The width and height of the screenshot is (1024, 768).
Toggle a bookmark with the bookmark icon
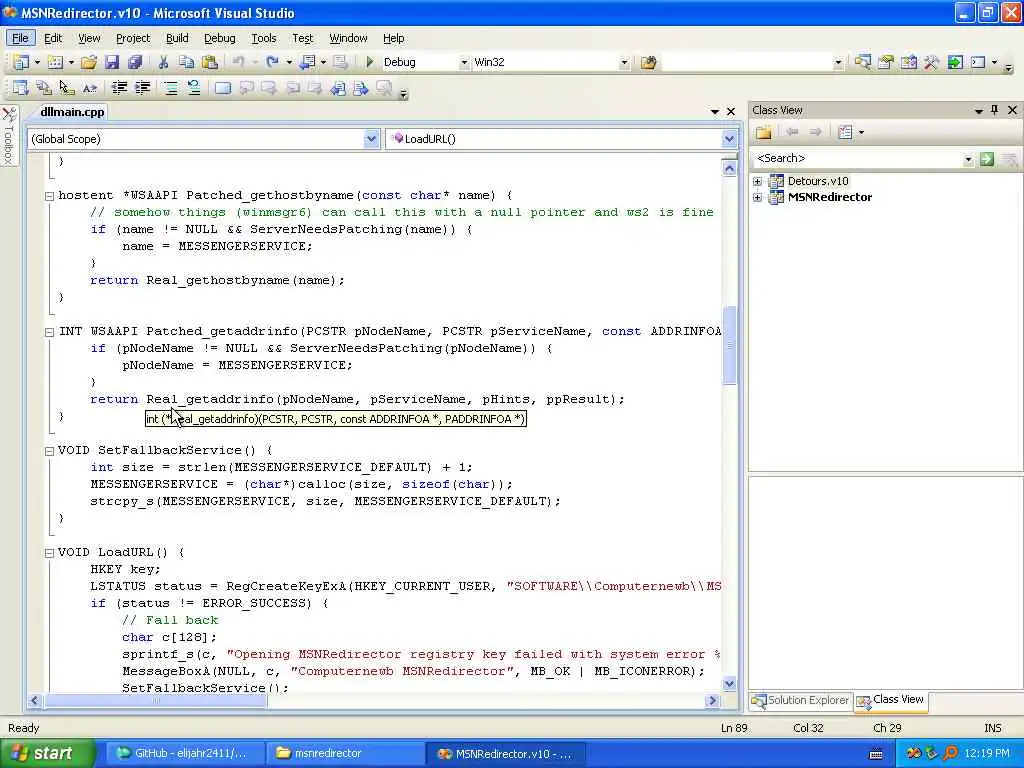point(223,88)
